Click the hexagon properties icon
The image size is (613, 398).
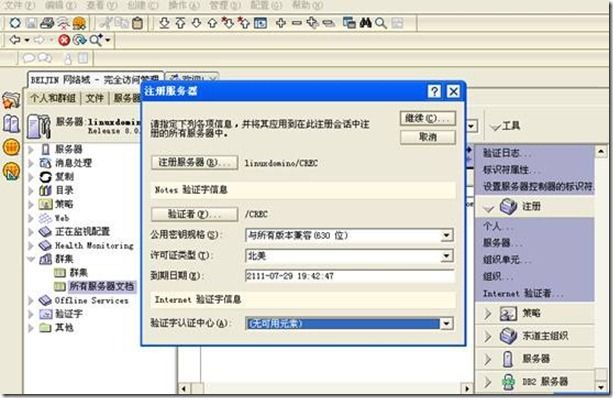[15, 23]
